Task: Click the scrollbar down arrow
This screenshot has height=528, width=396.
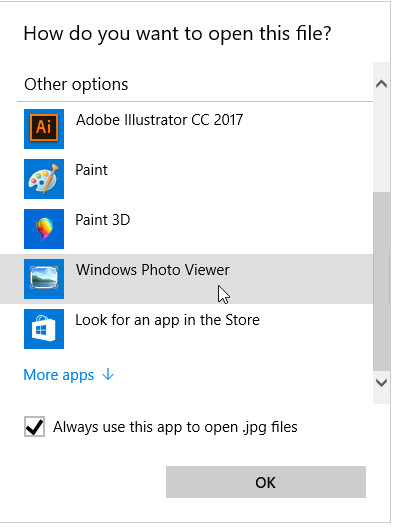Action: (x=381, y=383)
